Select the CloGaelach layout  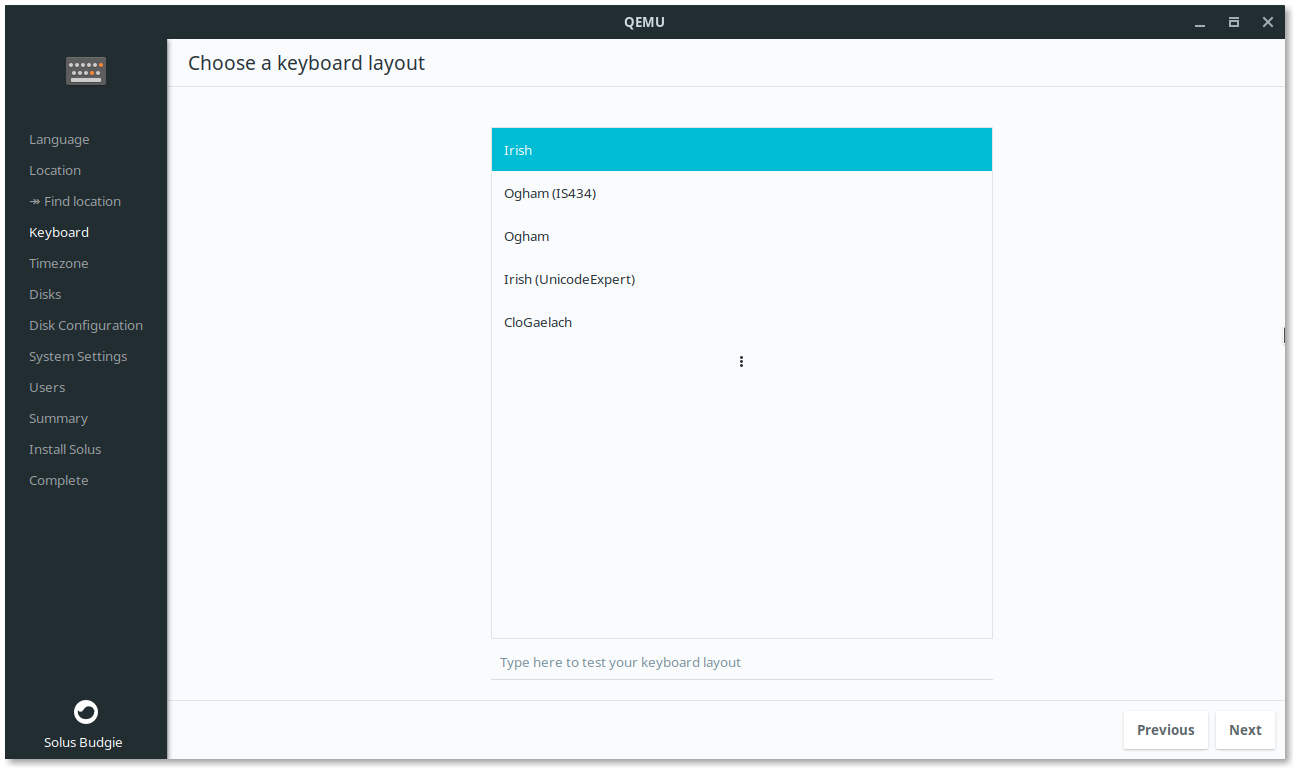pyautogui.click(x=742, y=322)
